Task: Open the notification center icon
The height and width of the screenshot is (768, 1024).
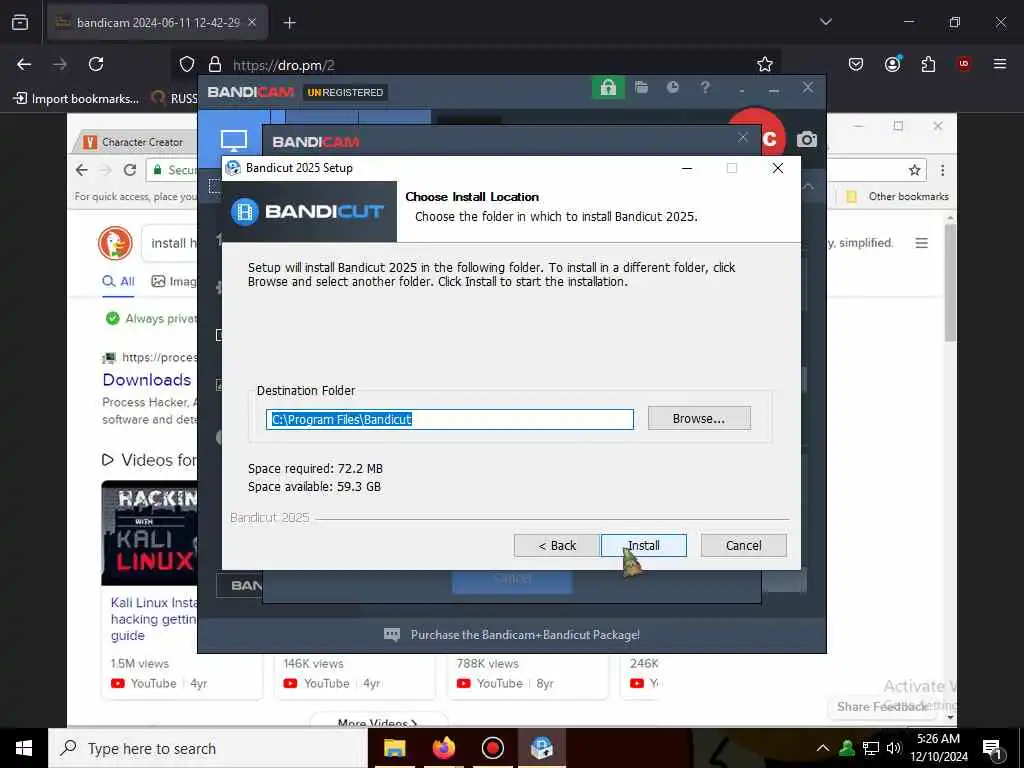Action: (x=992, y=749)
